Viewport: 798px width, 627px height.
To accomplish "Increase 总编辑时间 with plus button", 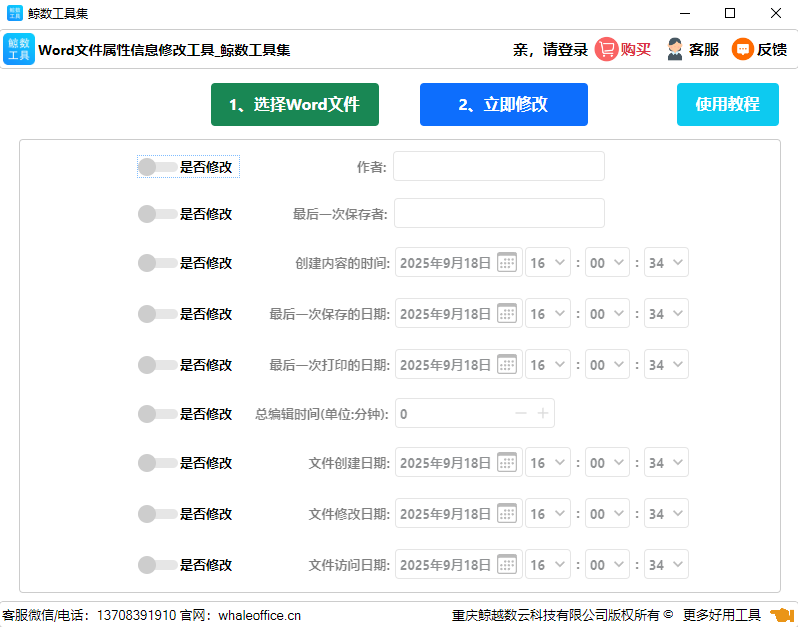I will (543, 413).
